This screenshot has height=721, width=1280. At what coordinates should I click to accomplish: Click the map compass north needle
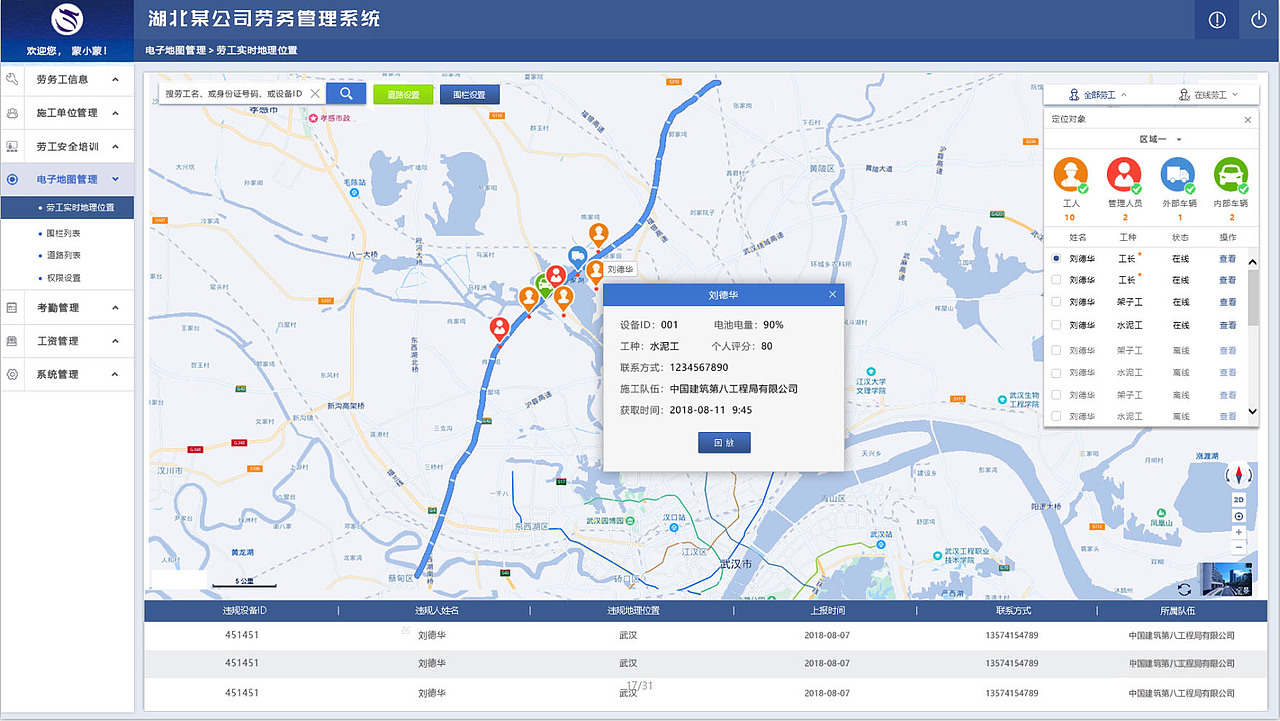tap(1239, 476)
